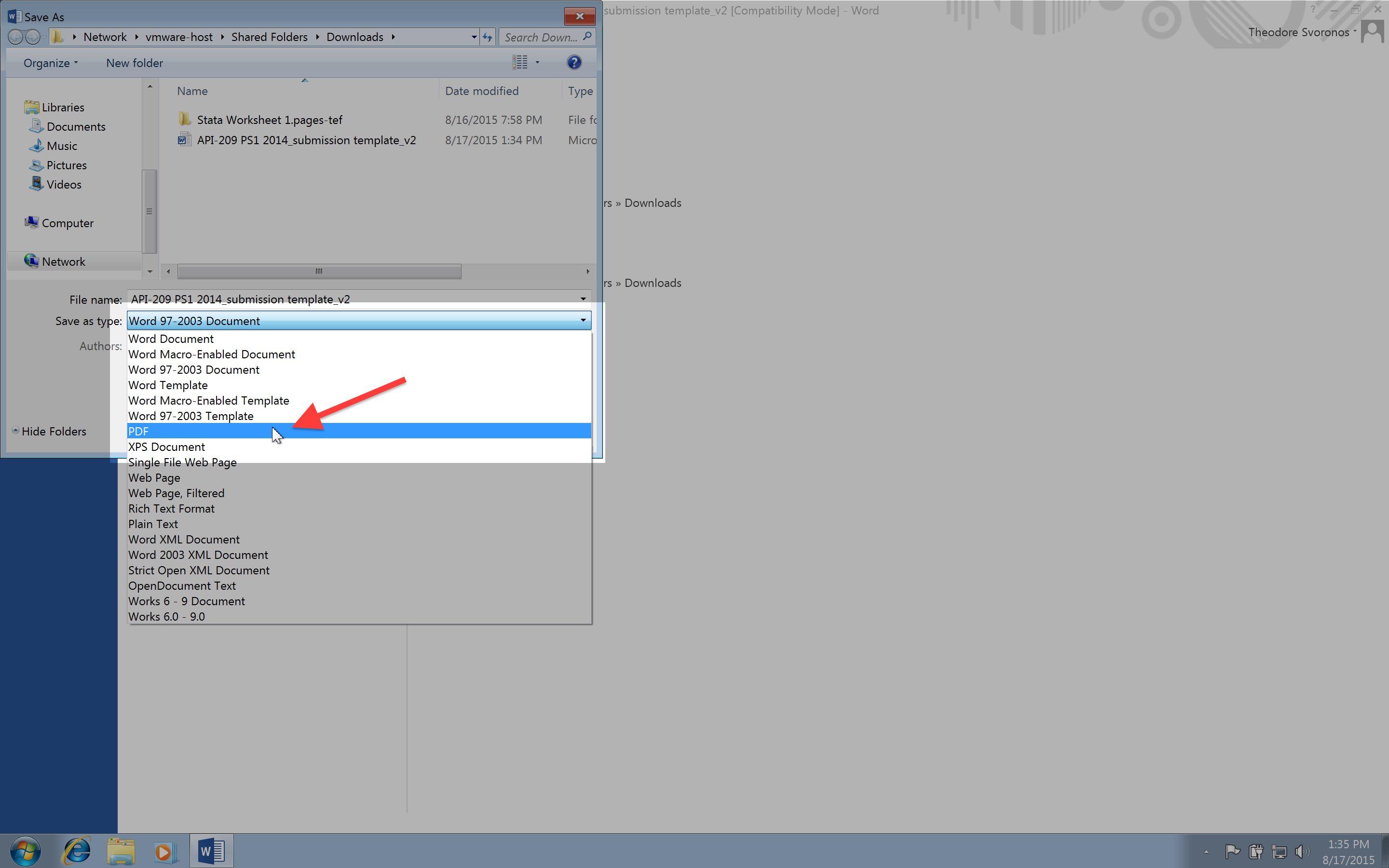Open Action Center flag tray icon
The height and width of the screenshot is (868, 1389).
[1232, 851]
